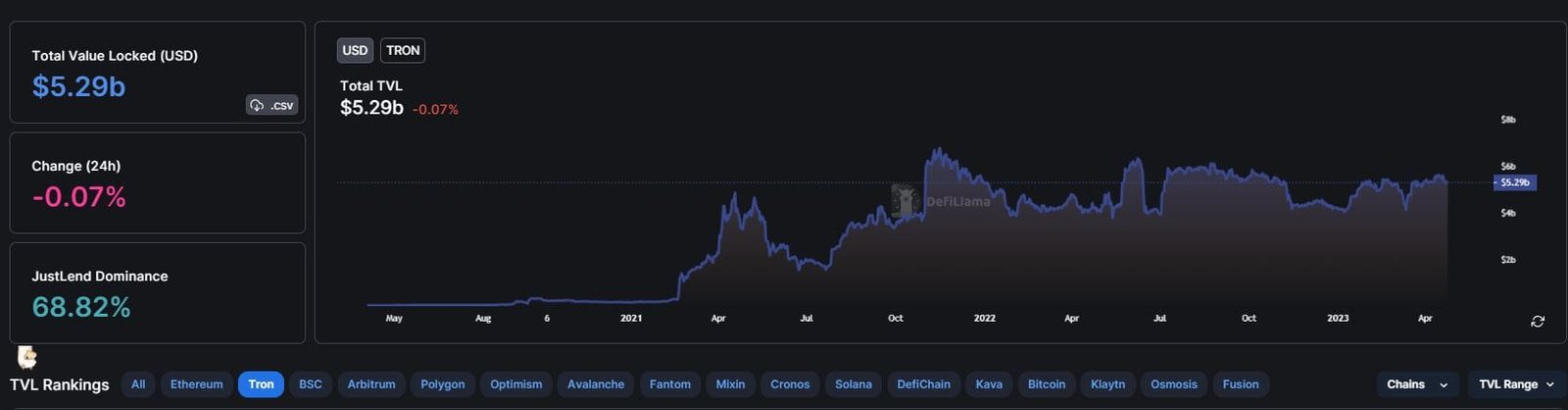Switch chart denomination to USD
1568x410 pixels.
355,50
